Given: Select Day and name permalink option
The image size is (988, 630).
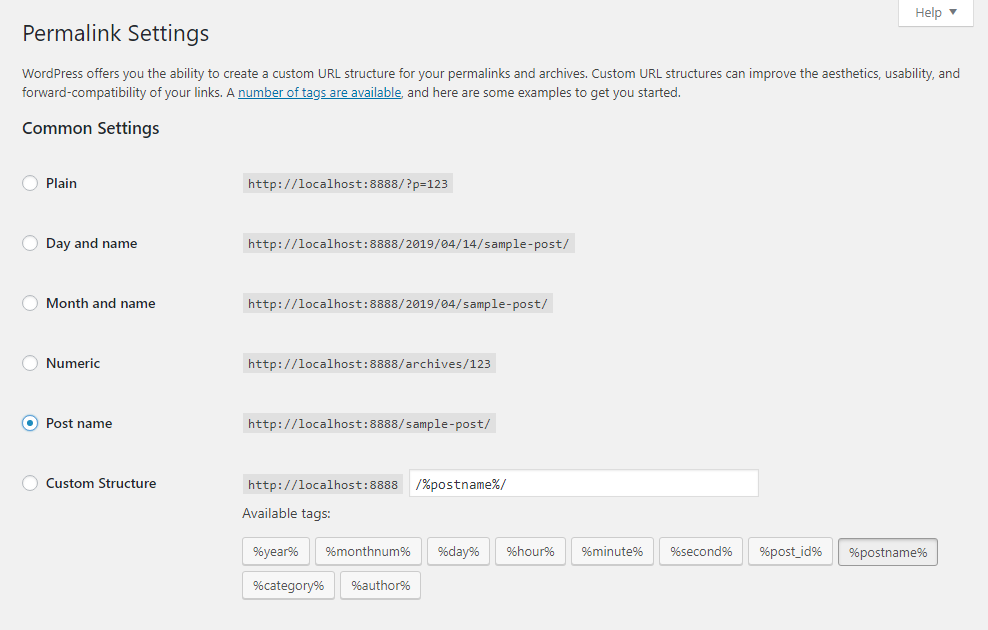Looking at the screenshot, I should coord(30,243).
